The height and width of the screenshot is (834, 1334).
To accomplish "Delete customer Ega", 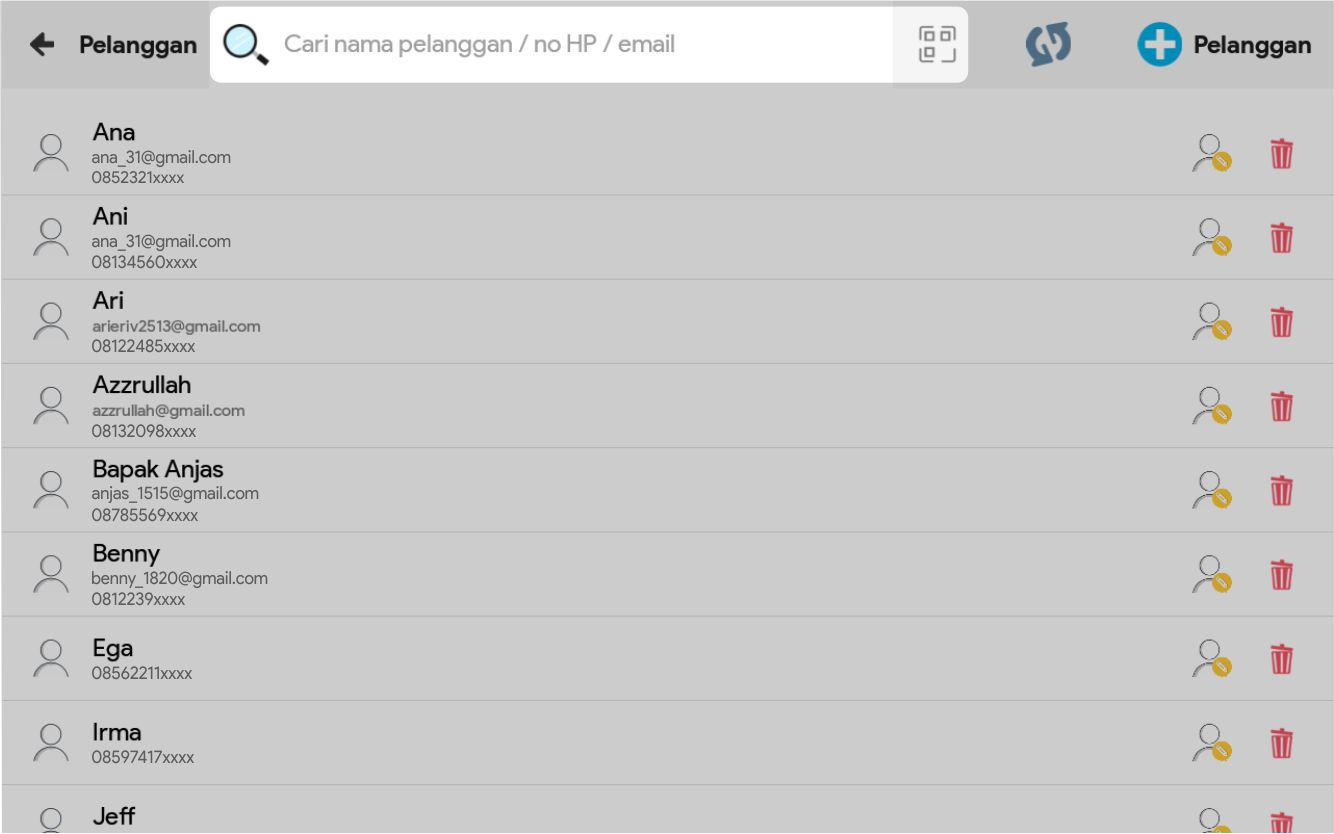I will coord(1281,659).
